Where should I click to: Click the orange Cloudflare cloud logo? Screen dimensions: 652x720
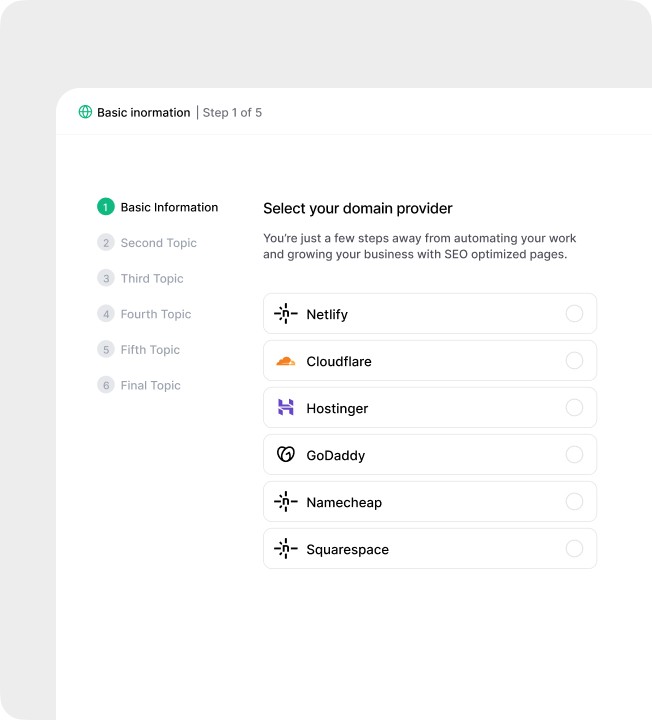286,361
